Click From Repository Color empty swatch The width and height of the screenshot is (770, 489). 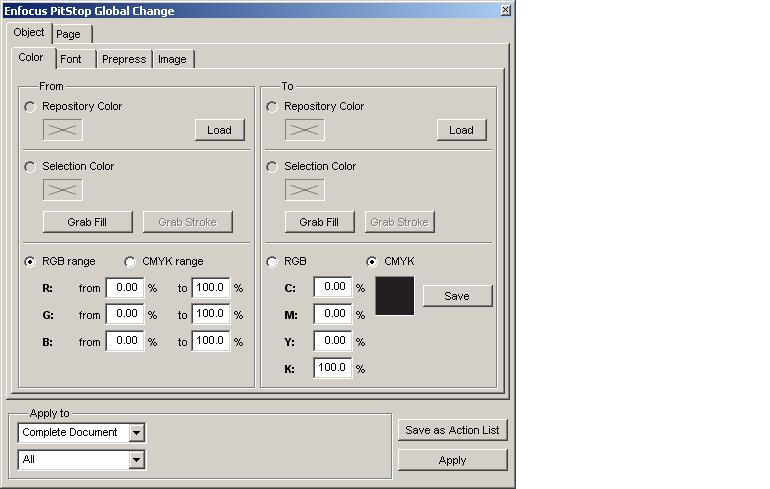click(x=63, y=130)
